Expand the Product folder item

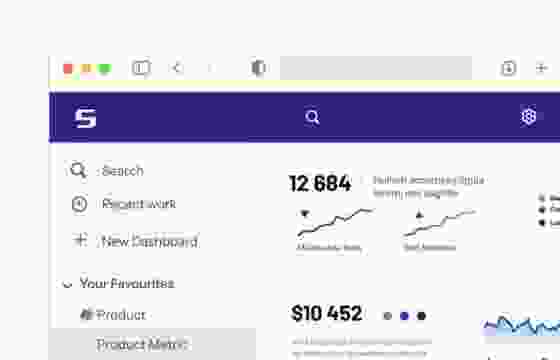[112, 315]
